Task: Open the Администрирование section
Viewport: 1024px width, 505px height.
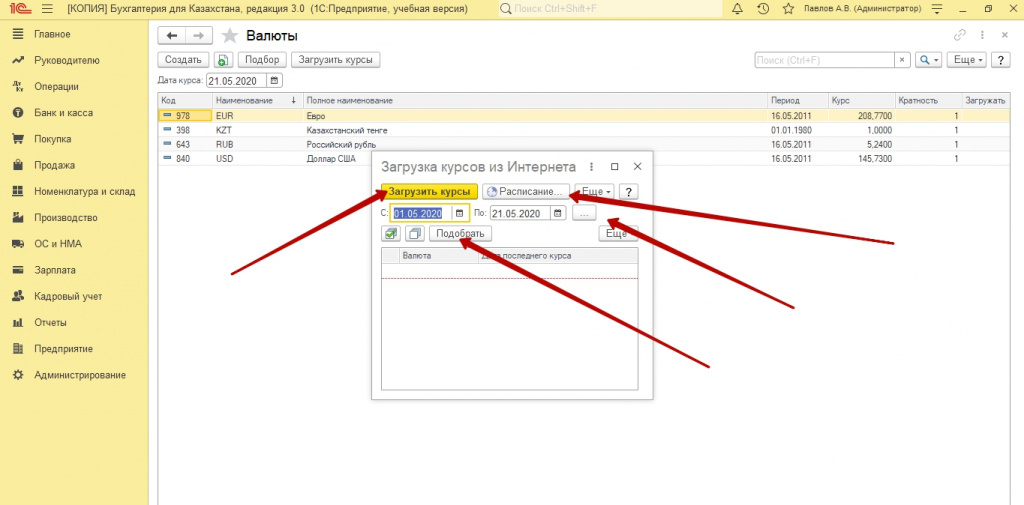Action: click(80, 375)
